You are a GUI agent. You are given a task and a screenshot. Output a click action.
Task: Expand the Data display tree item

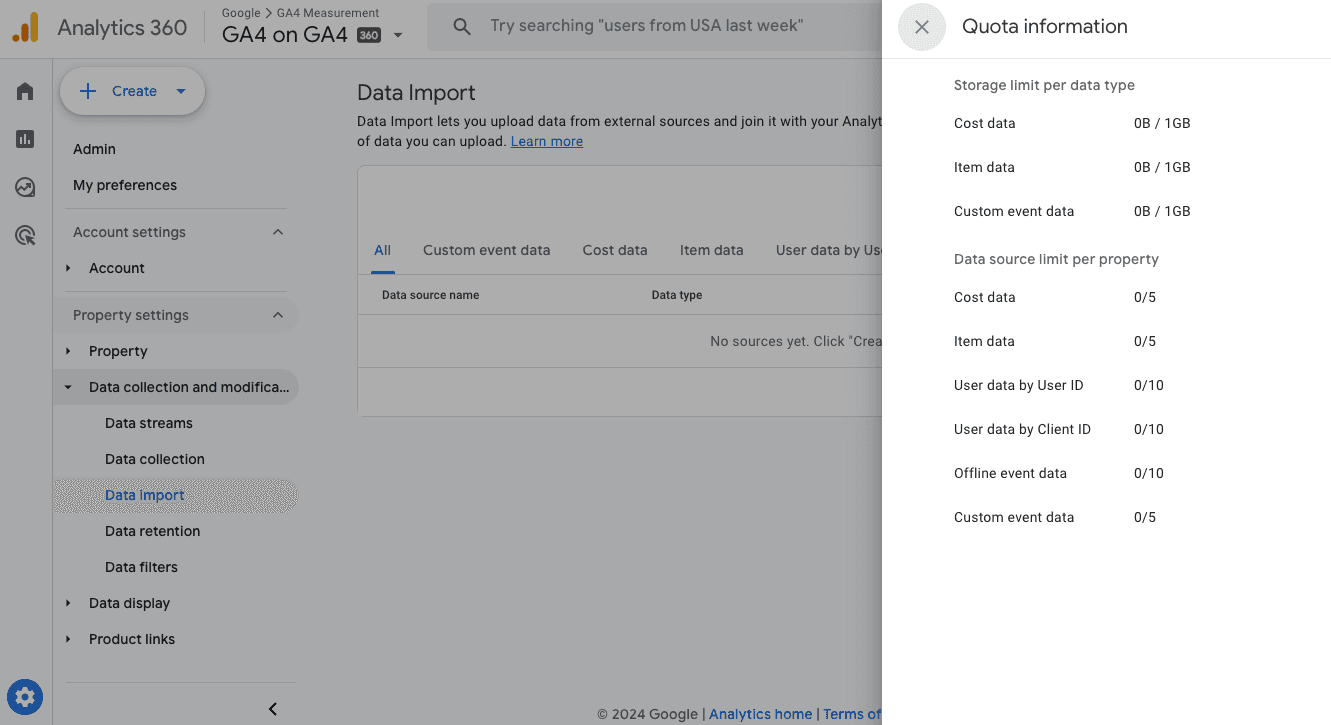[68, 603]
